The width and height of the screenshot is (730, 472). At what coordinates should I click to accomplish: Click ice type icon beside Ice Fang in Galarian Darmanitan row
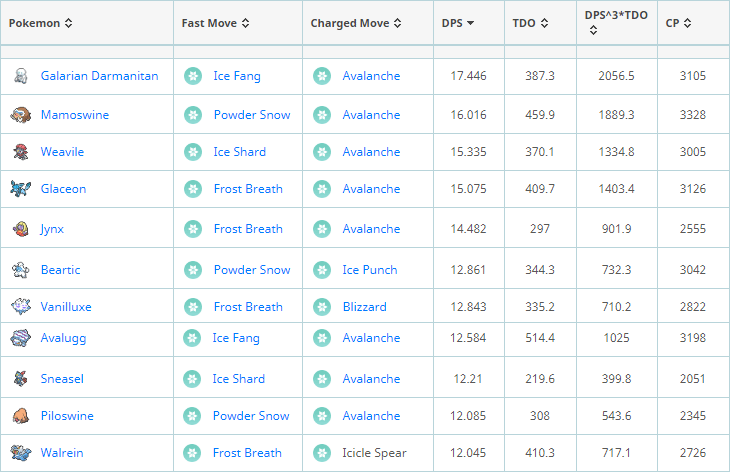click(193, 76)
